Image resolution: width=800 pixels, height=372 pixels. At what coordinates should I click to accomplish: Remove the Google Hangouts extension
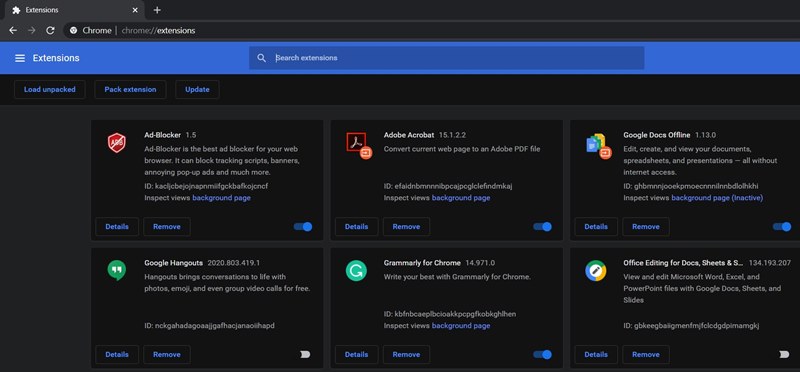[x=167, y=354]
